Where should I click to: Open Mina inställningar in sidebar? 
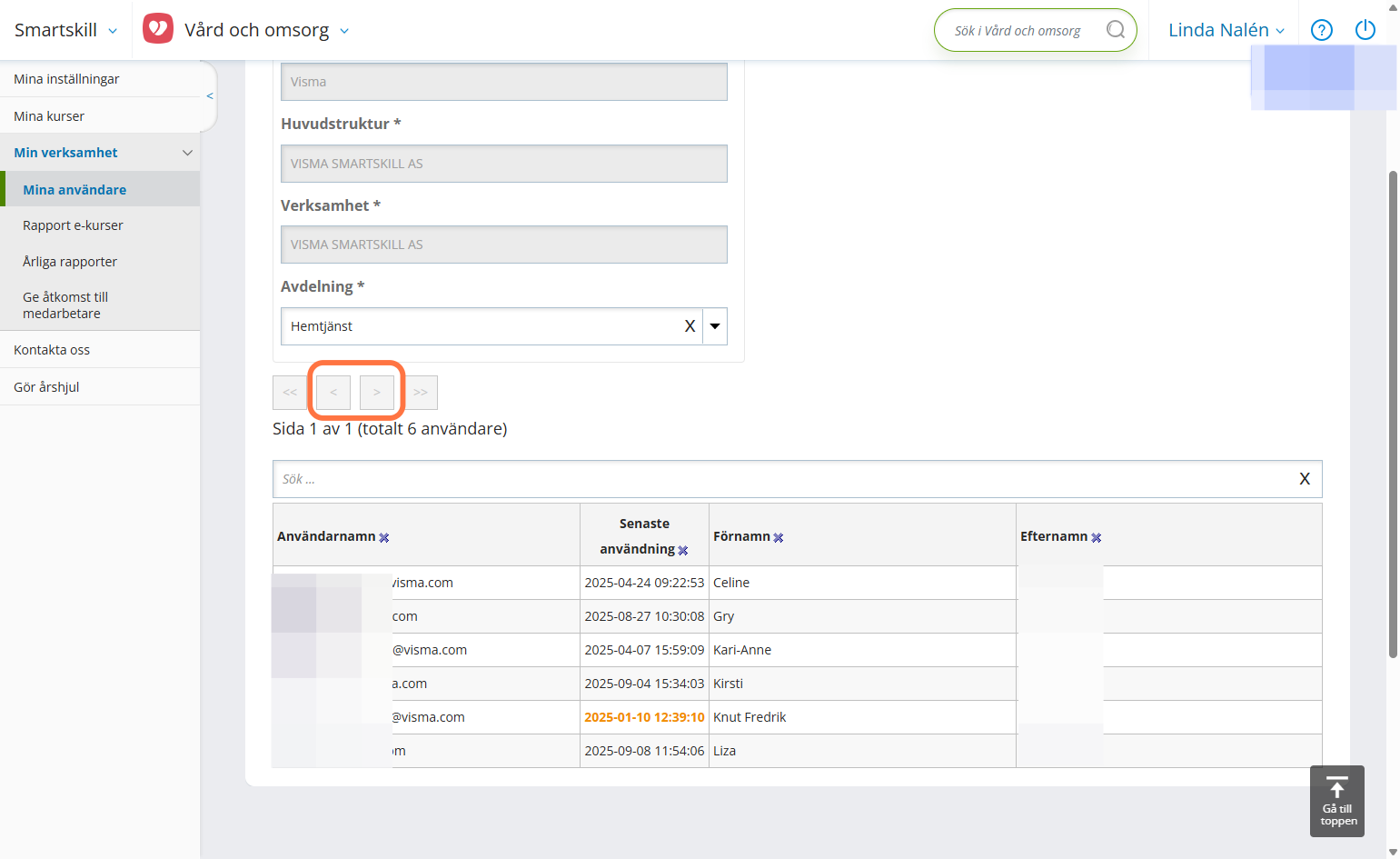[100, 79]
